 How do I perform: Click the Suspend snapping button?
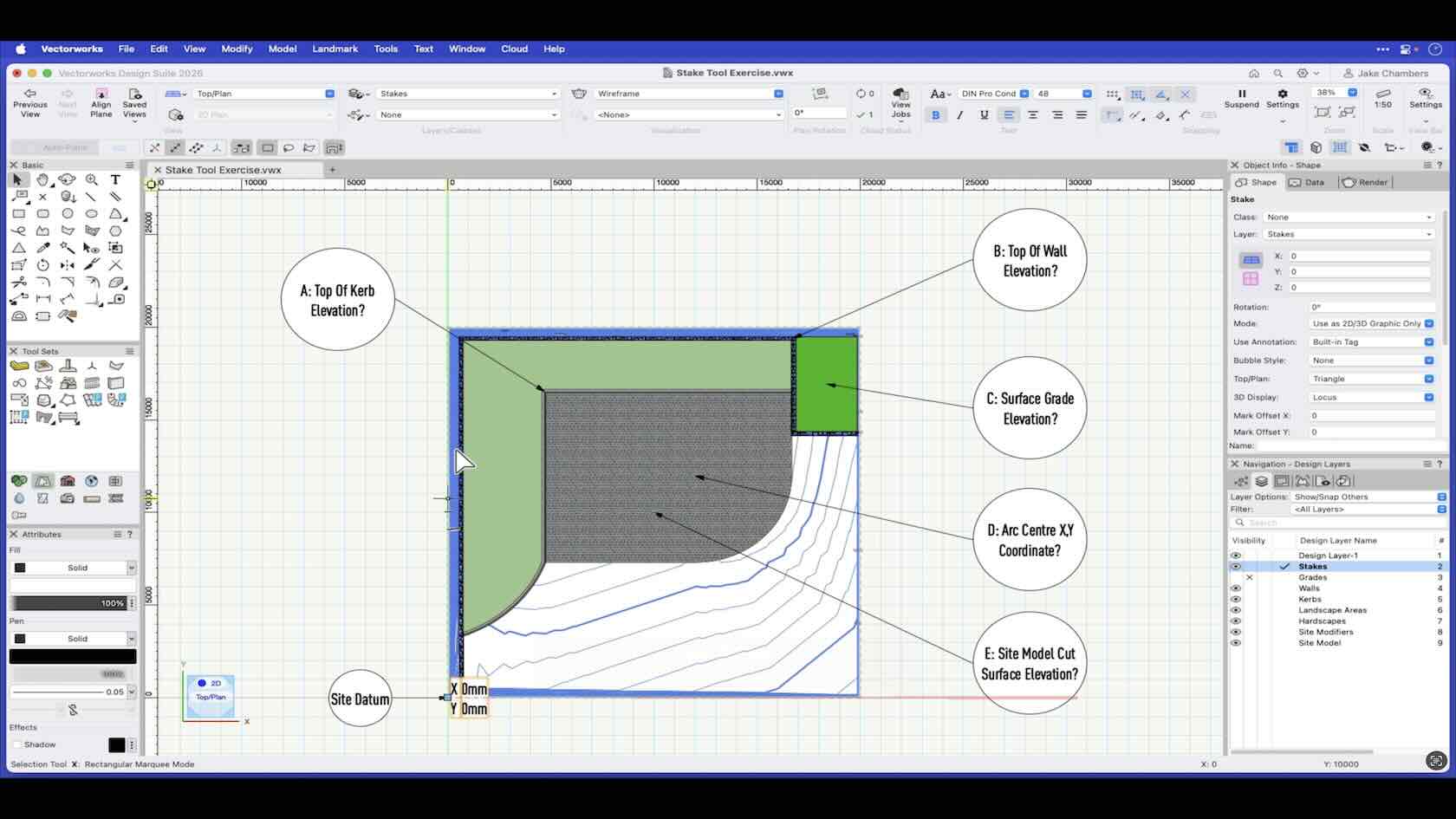[x=1241, y=98]
